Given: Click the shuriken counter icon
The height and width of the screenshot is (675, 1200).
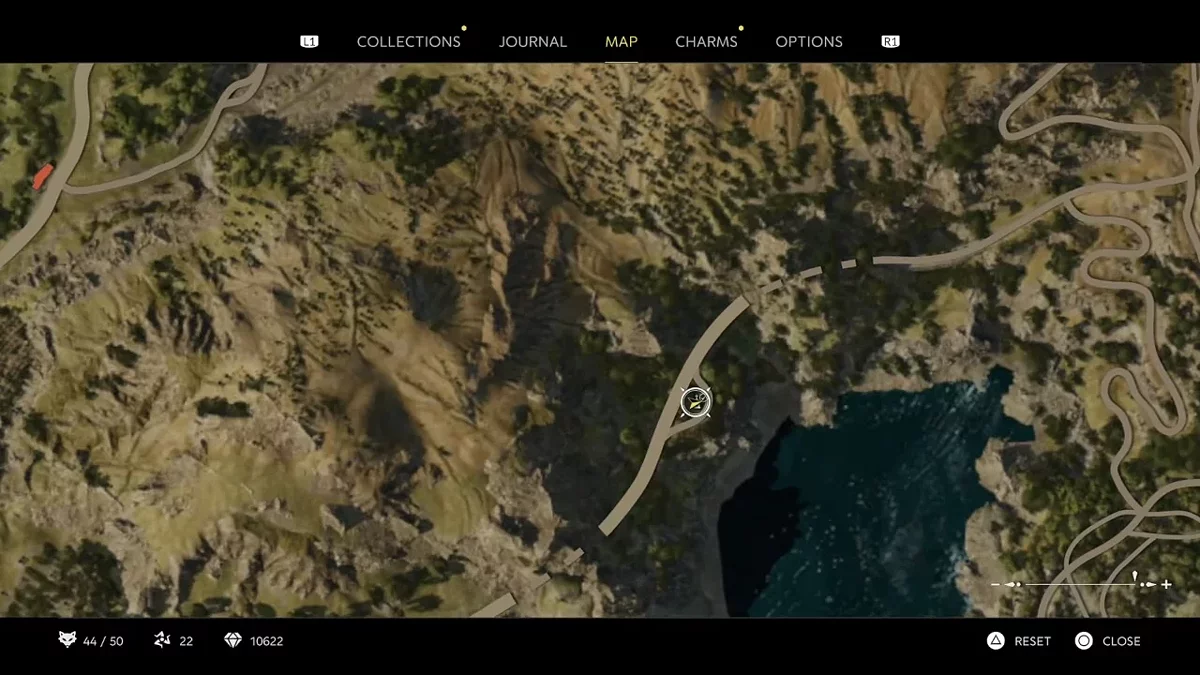Looking at the screenshot, I should click(x=162, y=640).
